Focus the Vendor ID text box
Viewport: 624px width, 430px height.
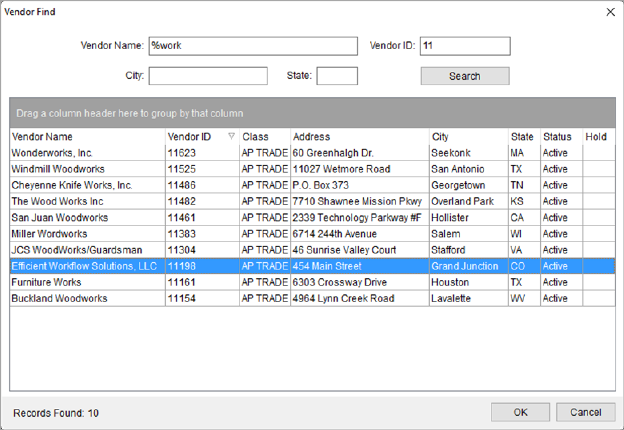tap(465, 46)
